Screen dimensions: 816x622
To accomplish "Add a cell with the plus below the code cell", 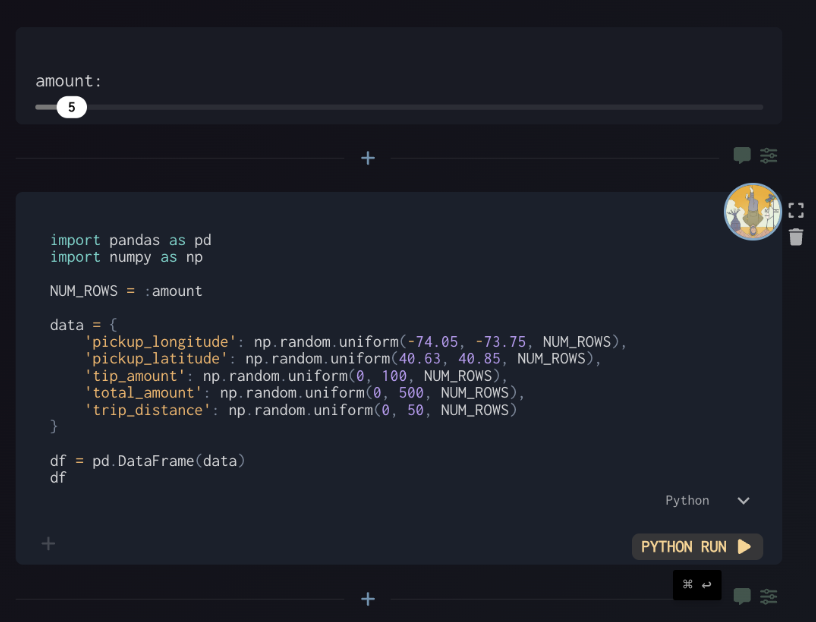I will coord(368,599).
